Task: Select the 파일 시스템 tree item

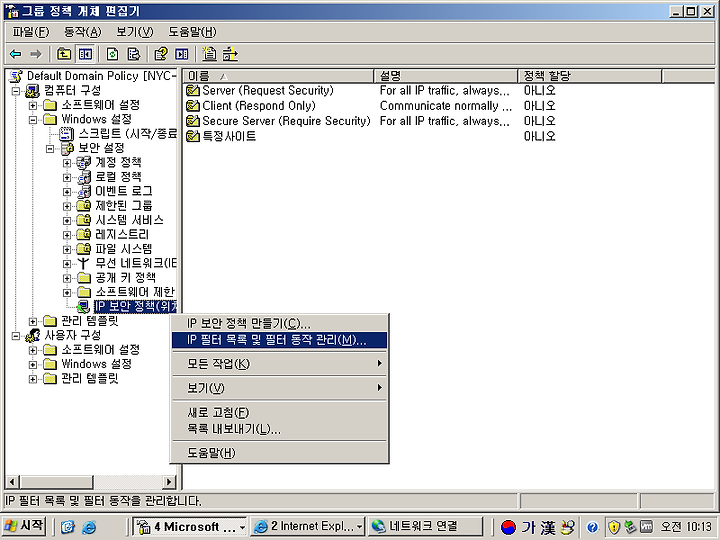Action: 123,249
